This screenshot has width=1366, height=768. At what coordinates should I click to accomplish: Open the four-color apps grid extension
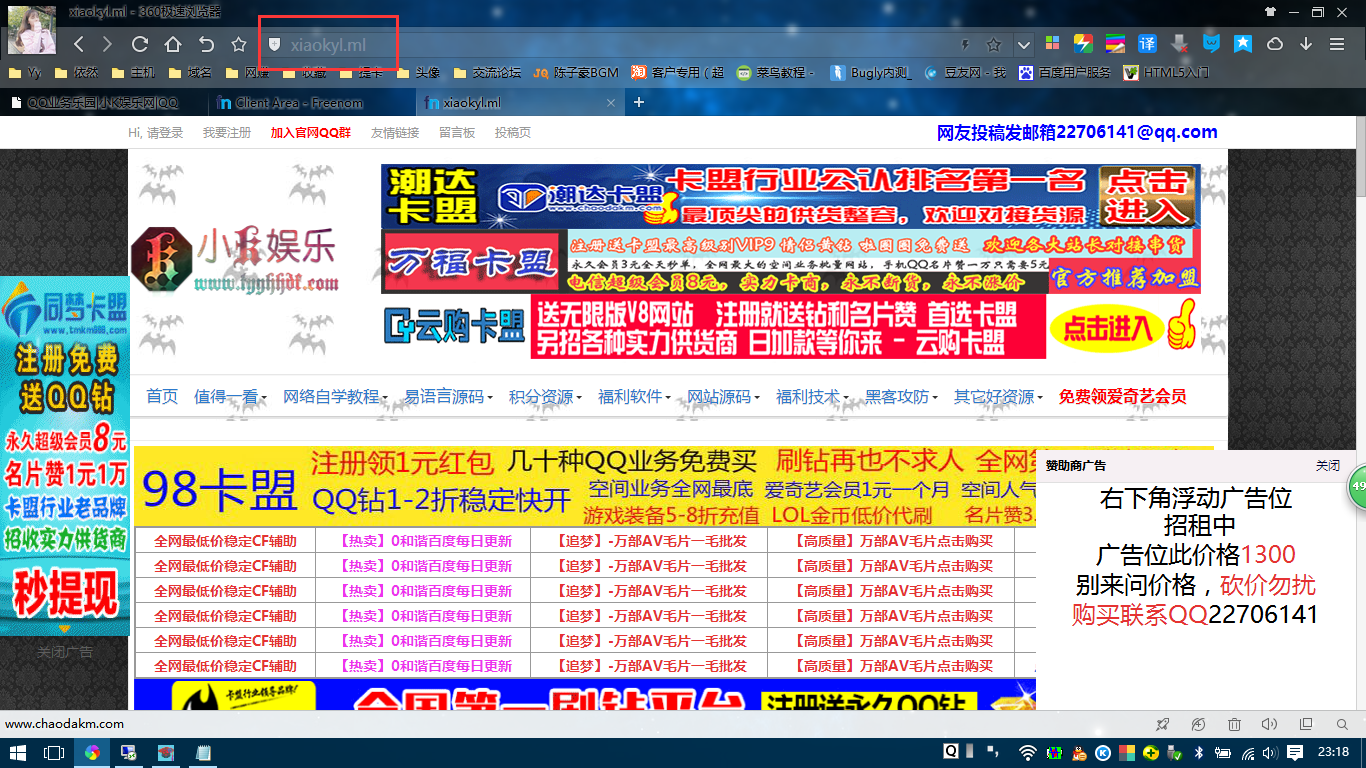click(x=1052, y=44)
